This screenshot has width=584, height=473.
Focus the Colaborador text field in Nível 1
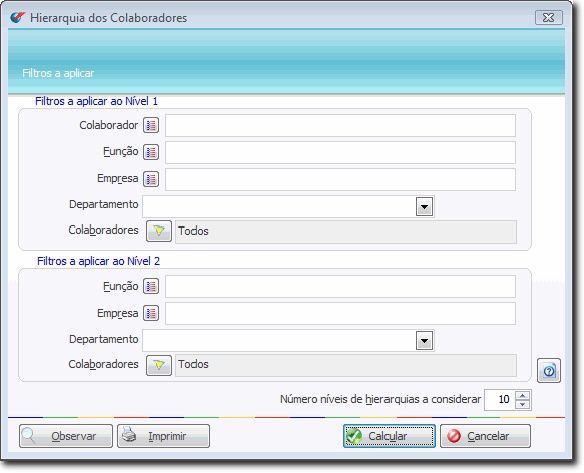click(x=340, y=126)
